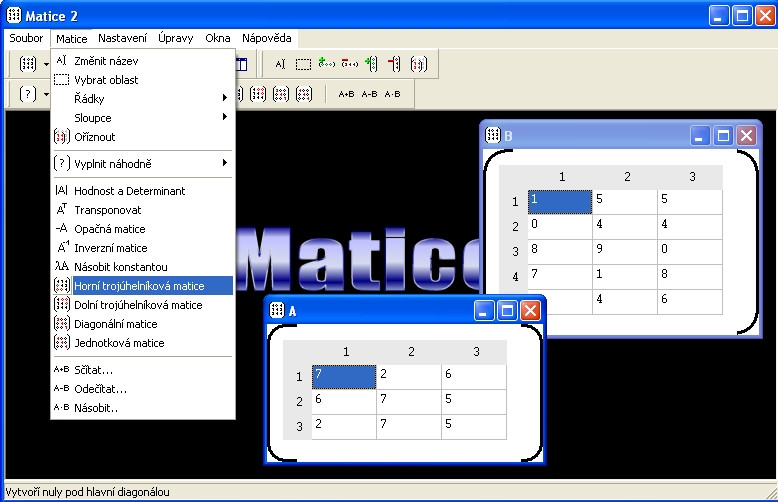Click the crop matrix toolbar icon
778x502 pixels.
pyautogui.click(x=418, y=64)
